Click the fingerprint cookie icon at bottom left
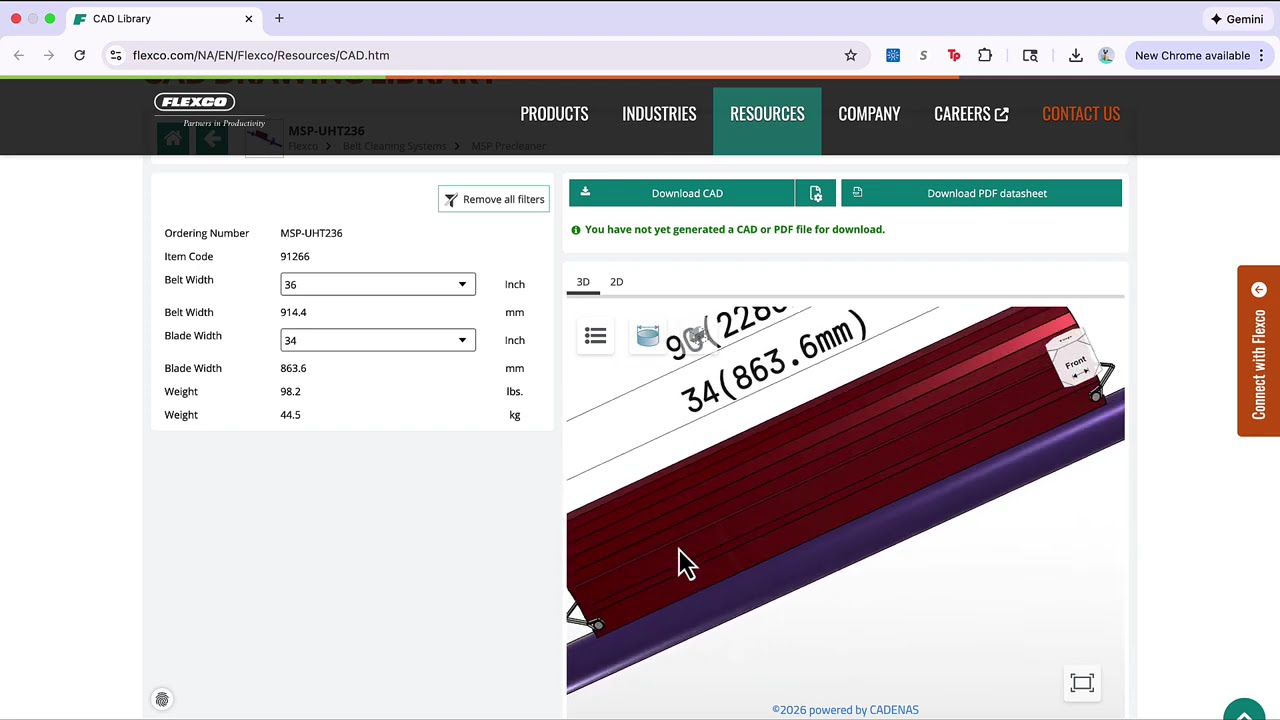The image size is (1280, 720). click(162, 699)
